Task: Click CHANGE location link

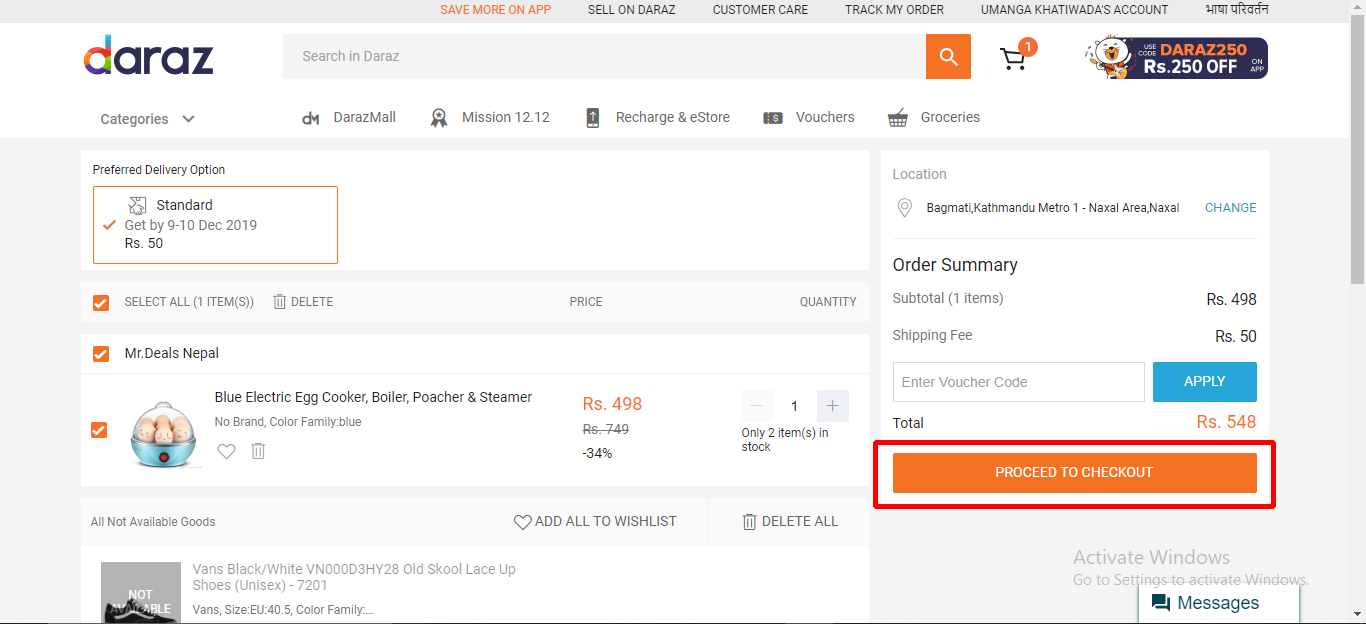Action: (1230, 208)
